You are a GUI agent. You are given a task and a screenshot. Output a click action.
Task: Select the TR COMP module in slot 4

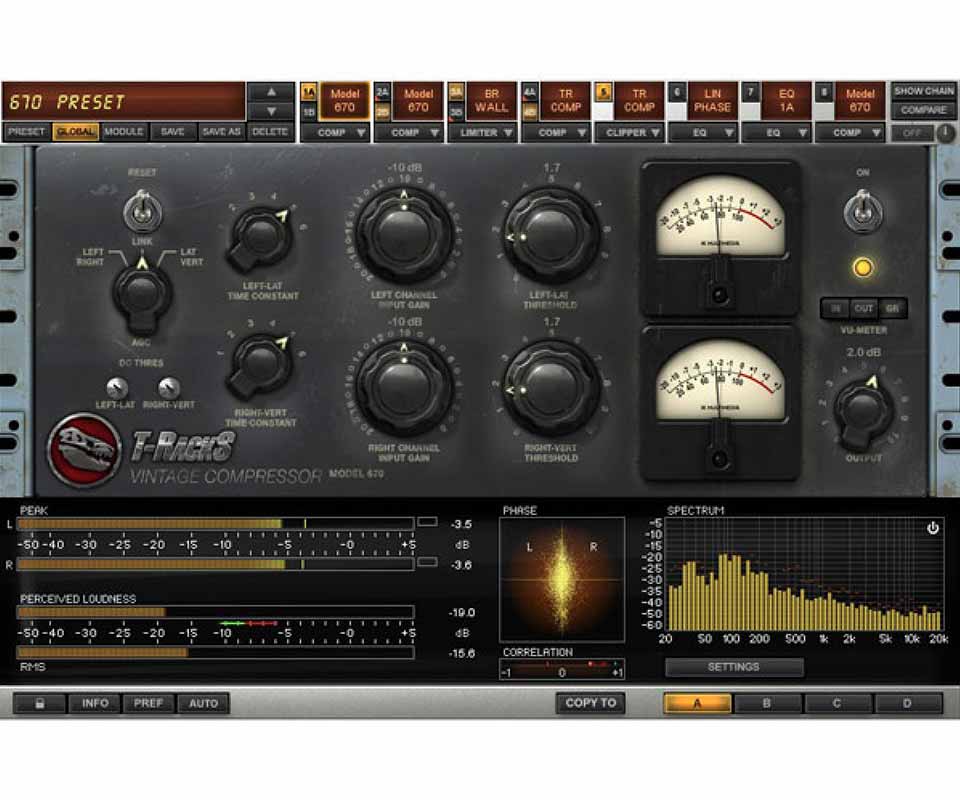565,101
